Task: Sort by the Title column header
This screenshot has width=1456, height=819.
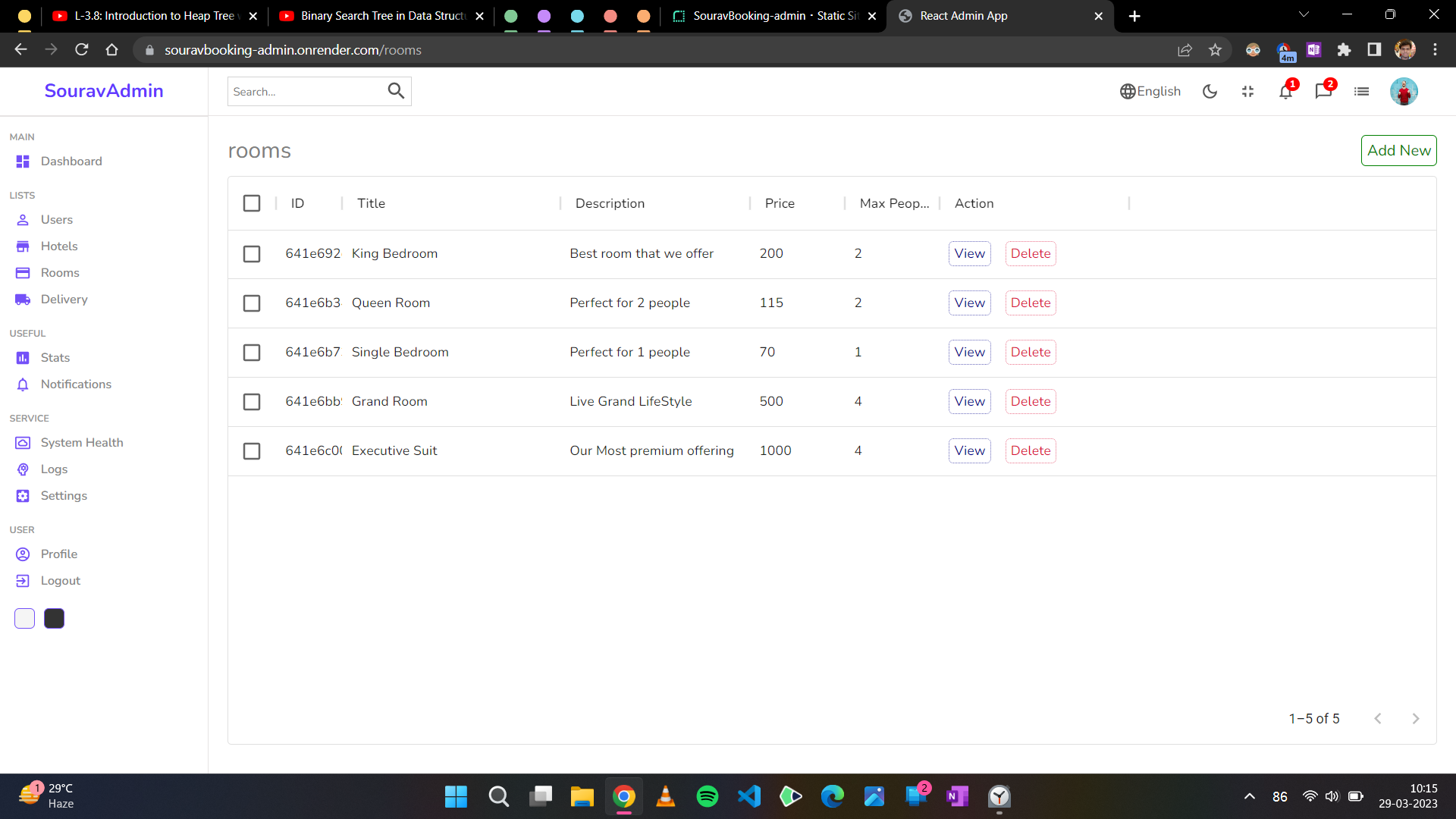Action: [372, 203]
